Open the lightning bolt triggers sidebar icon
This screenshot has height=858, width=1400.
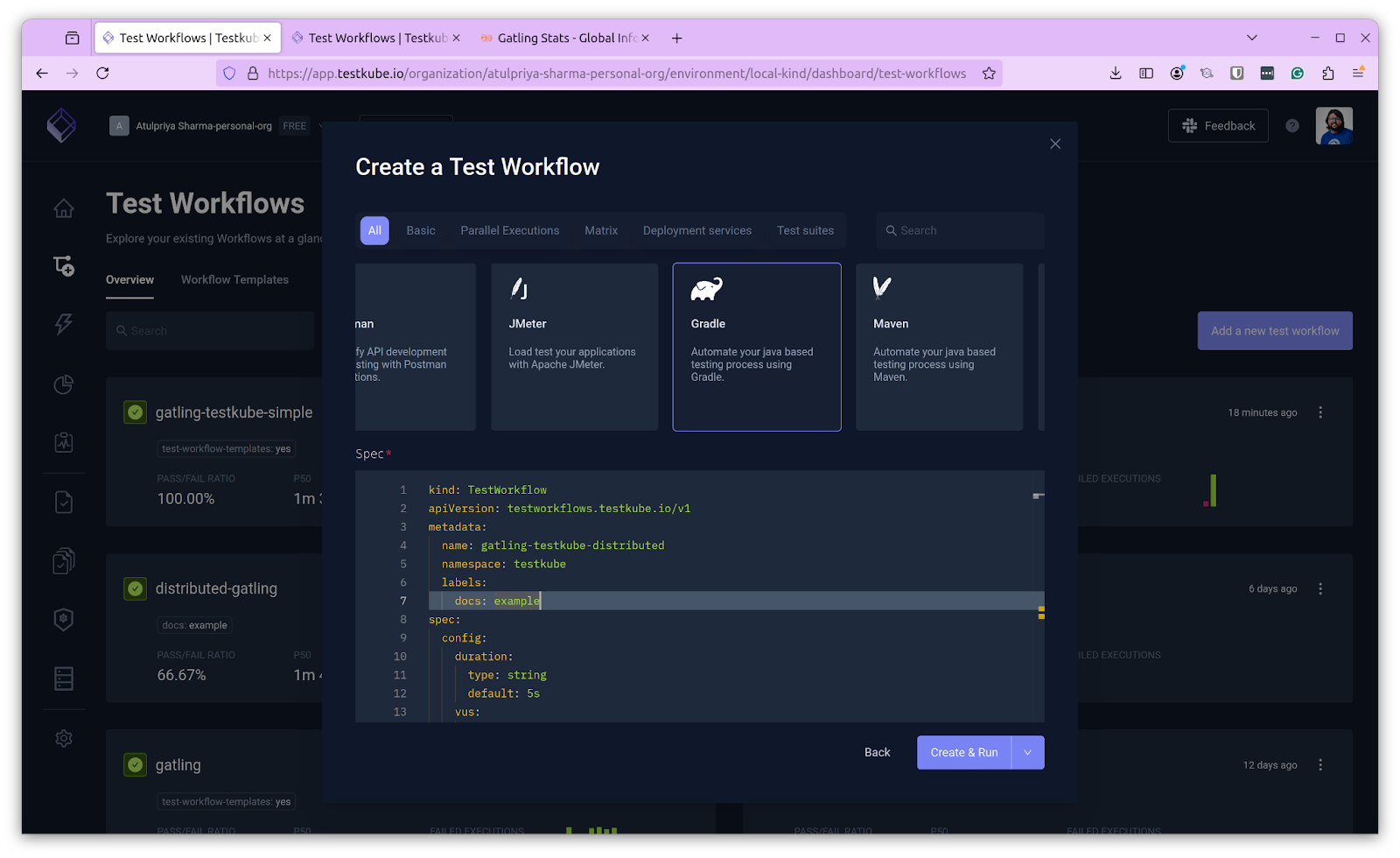coord(64,324)
